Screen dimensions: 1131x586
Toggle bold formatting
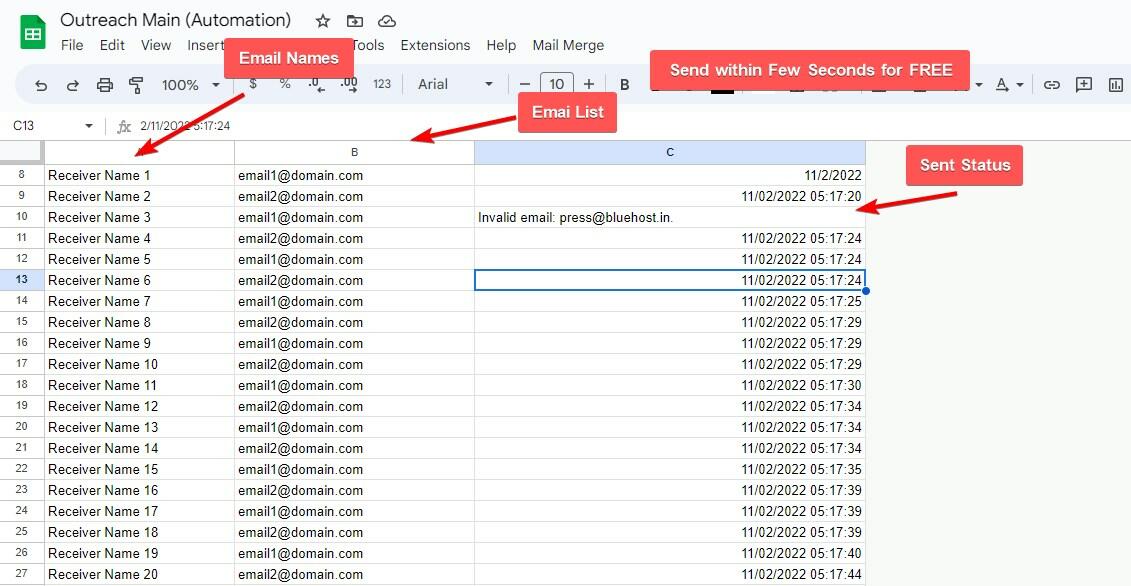pos(625,84)
